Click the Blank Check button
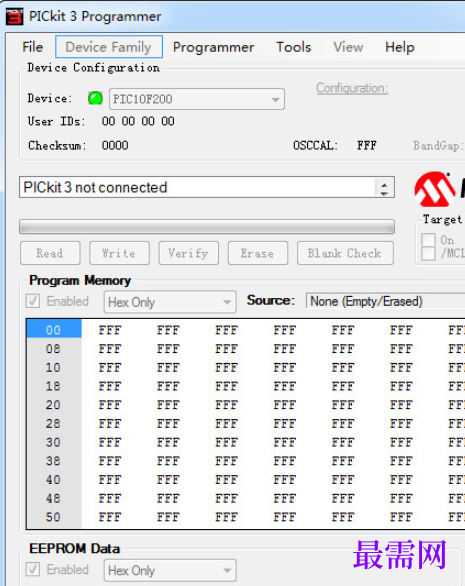465x586 pixels. click(345, 253)
